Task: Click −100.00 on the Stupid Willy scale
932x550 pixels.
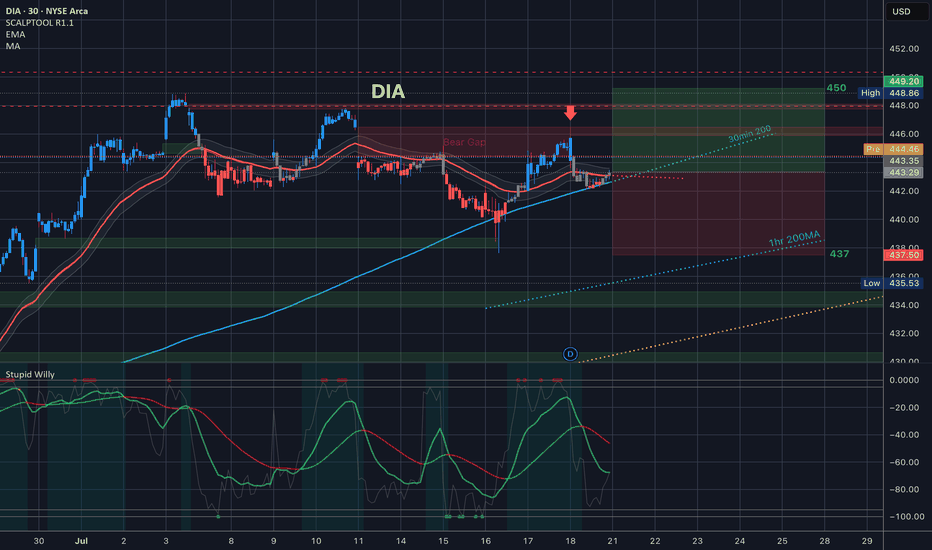Action: coord(904,517)
